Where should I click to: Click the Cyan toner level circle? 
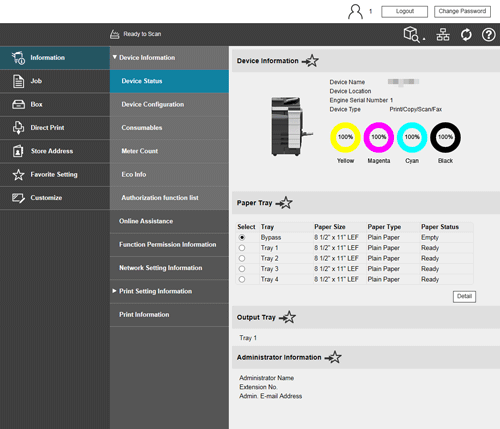pos(412,137)
